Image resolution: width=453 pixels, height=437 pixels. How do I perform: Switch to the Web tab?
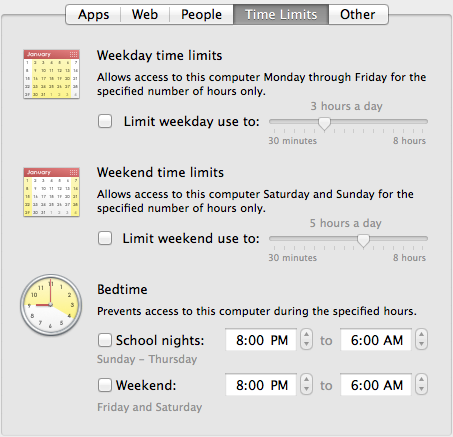[x=145, y=14]
